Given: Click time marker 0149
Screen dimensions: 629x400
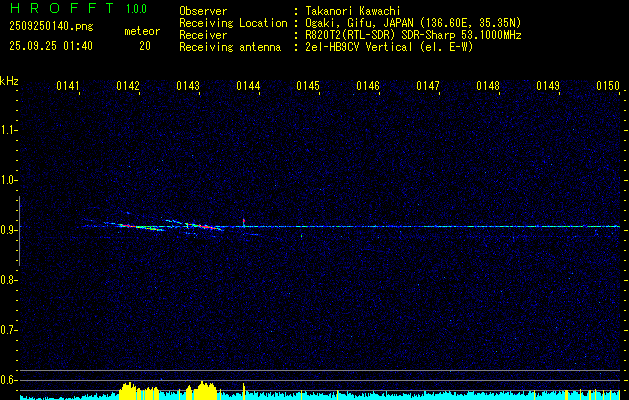Looking at the screenshot, I should pyautogui.click(x=548, y=86).
